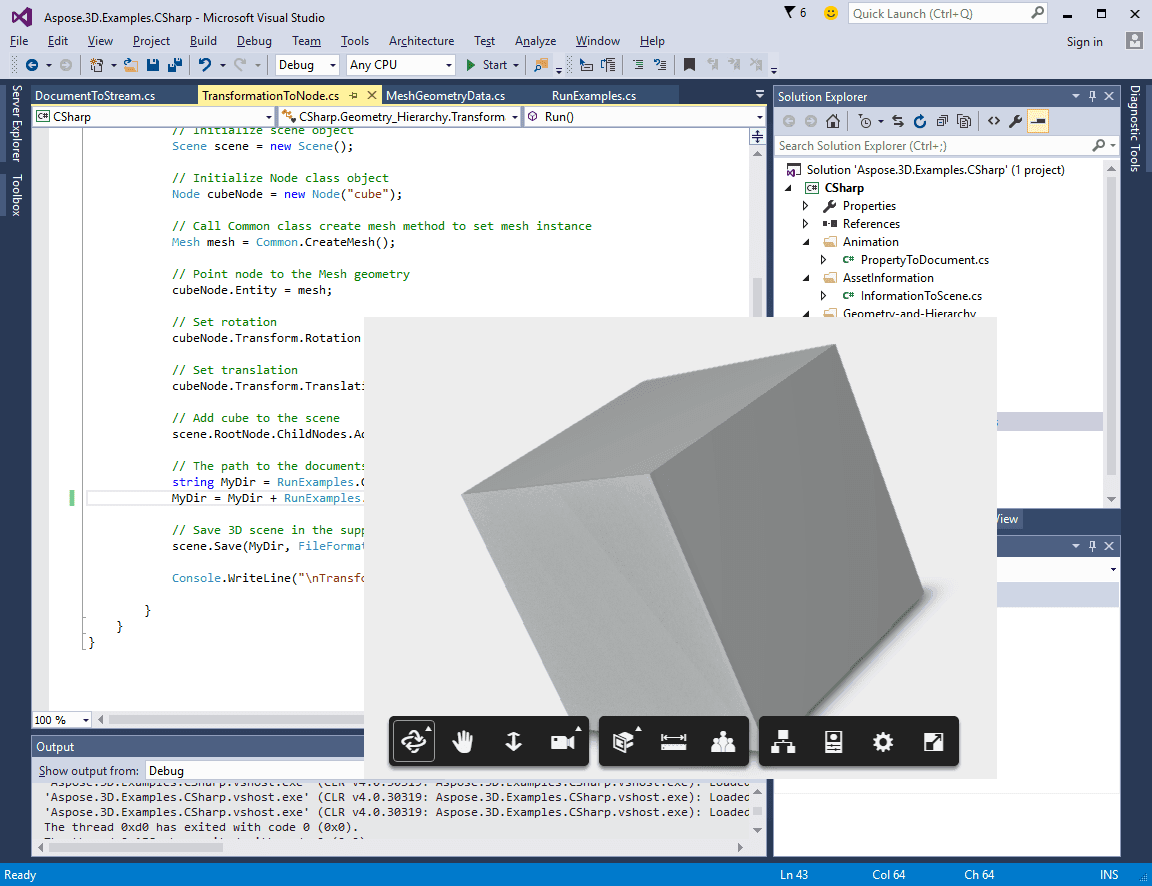Switch to the DocumentToStream.cs tab
The width and height of the screenshot is (1152, 886).
click(x=95, y=96)
